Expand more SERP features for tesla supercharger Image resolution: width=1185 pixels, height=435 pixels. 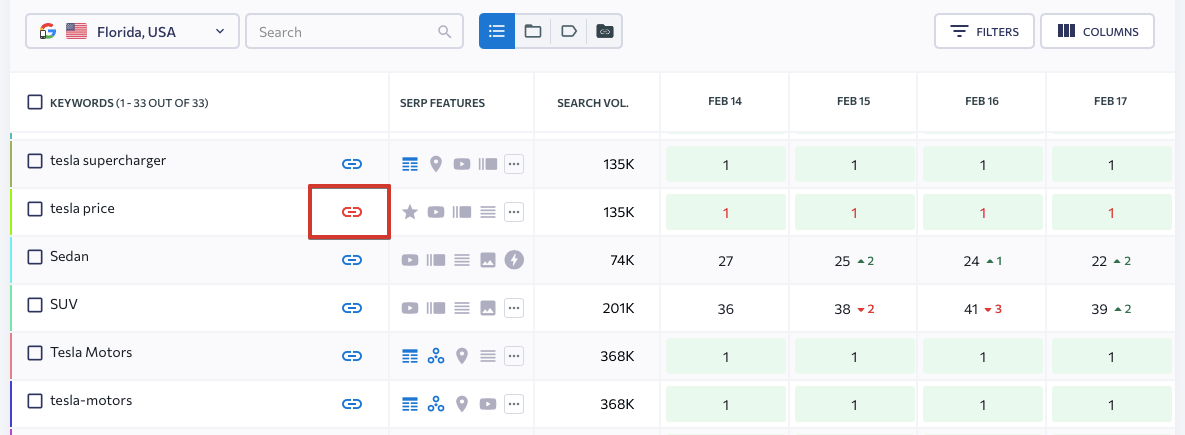(x=514, y=164)
